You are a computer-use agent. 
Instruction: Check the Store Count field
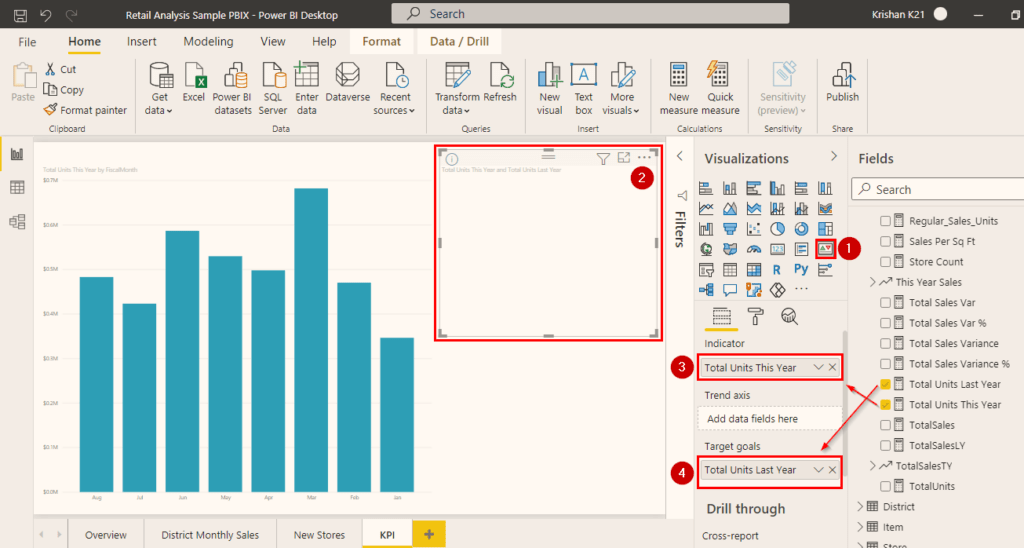click(x=886, y=261)
